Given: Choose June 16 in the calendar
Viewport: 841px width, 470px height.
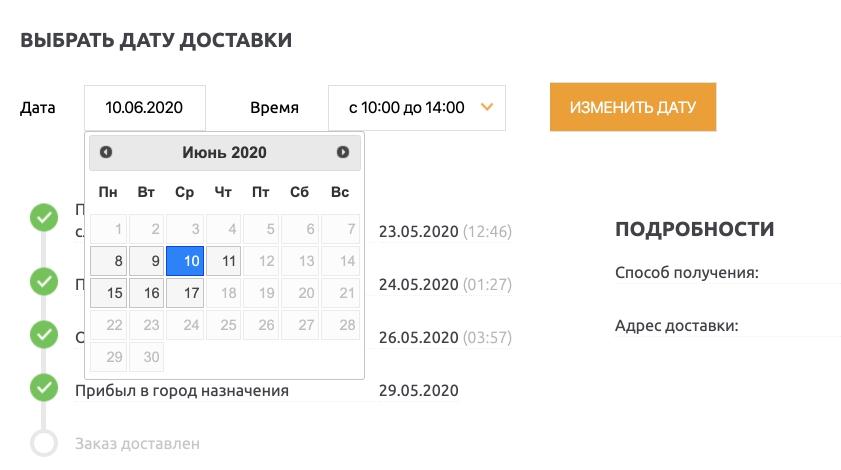Looking at the screenshot, I should (x=147, y=293).
